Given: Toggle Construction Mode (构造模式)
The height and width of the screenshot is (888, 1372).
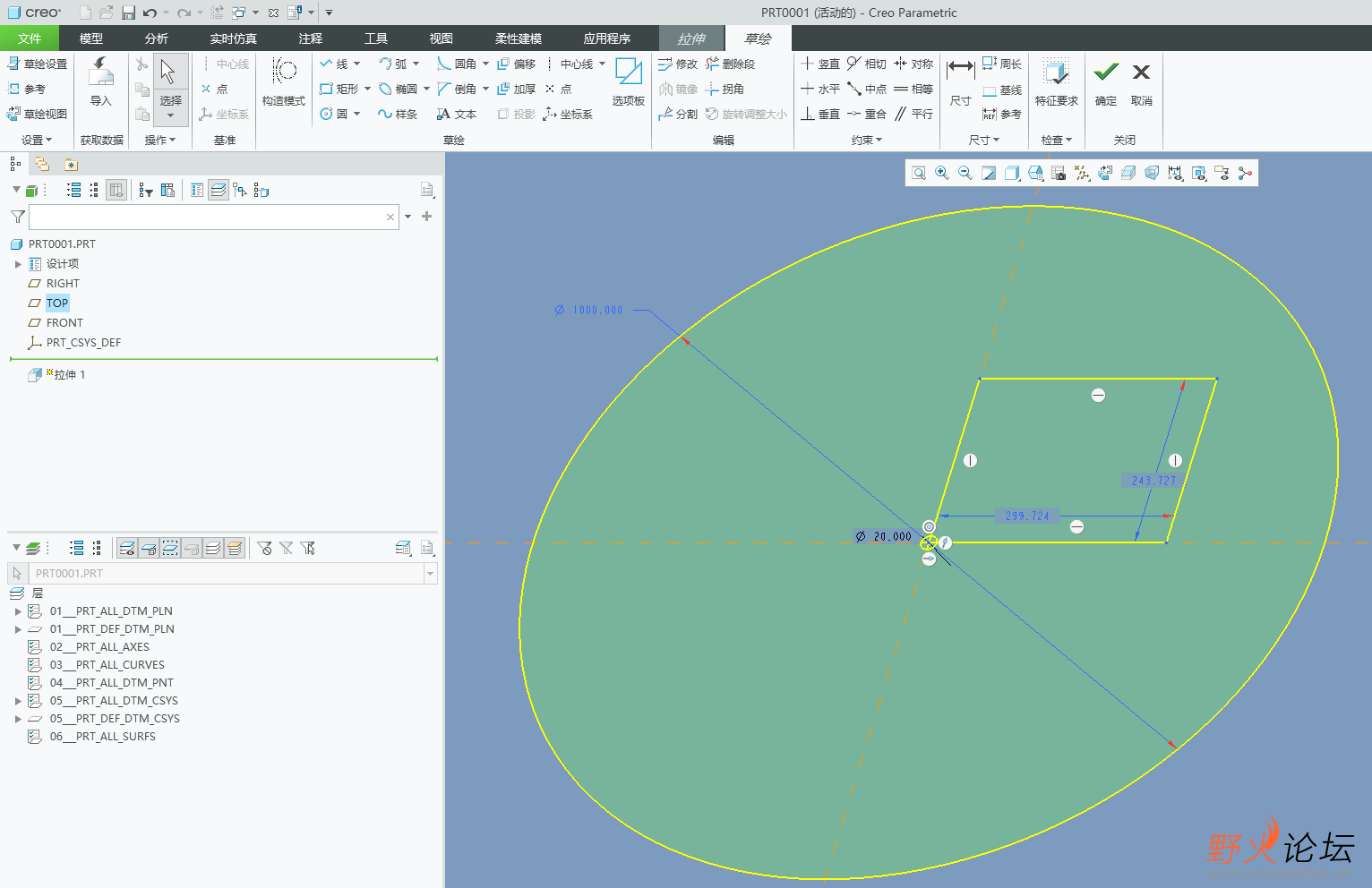Looking at the screenshot, I should tap(284, 81).
